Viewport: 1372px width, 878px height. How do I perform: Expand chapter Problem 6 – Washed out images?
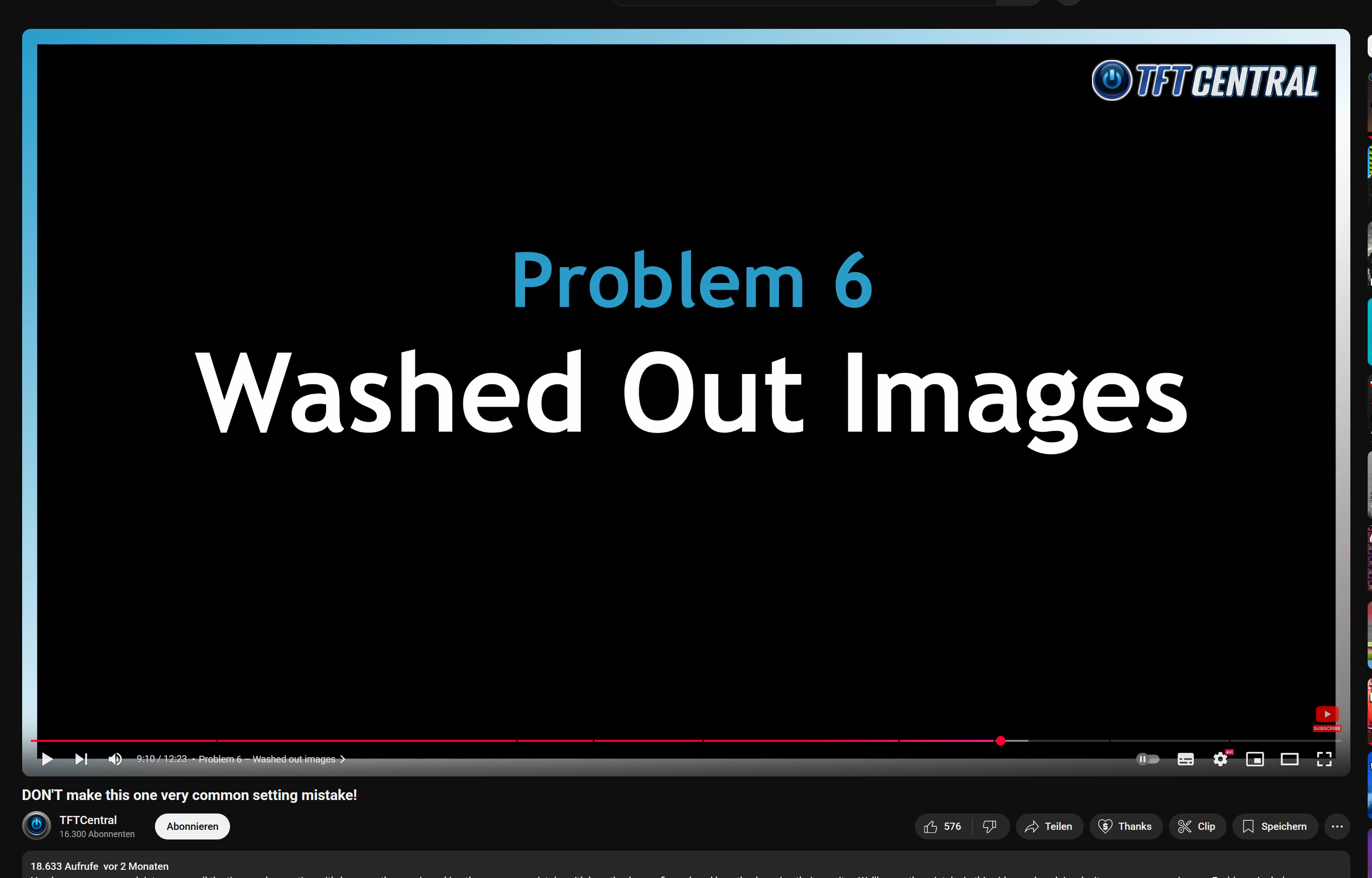click(x=271, y=759)
